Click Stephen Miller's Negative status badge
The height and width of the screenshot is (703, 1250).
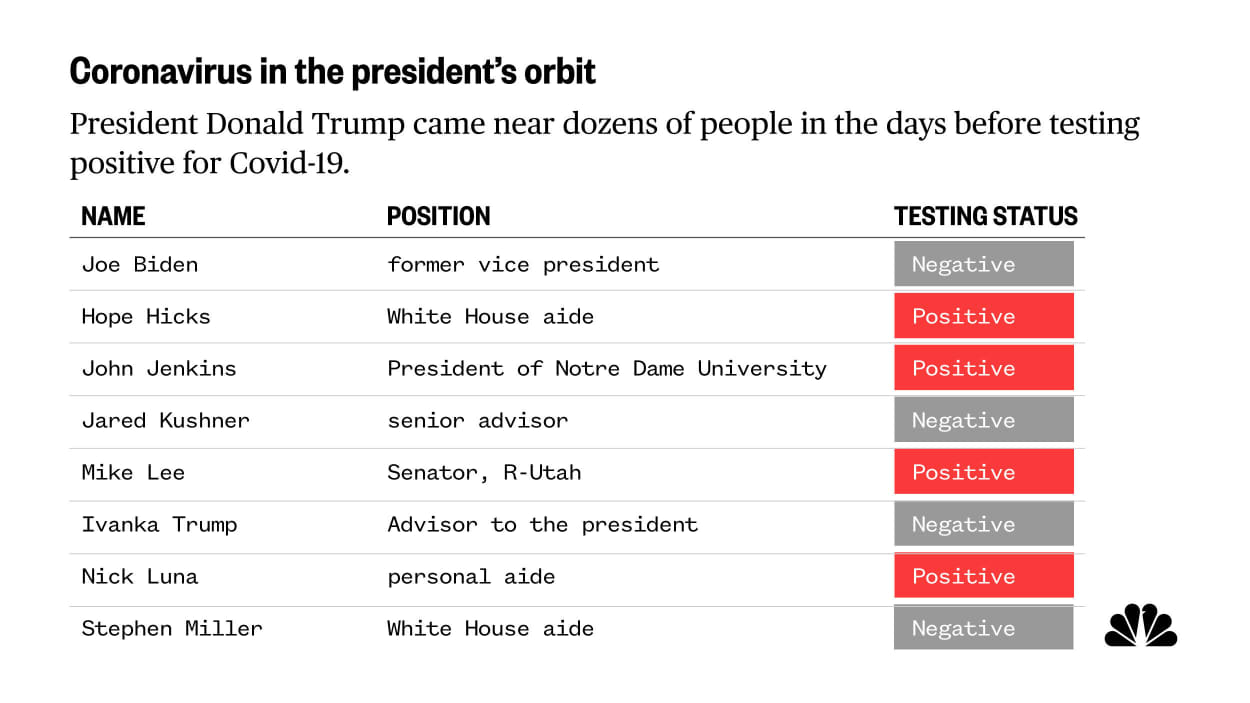pos(983,628)
